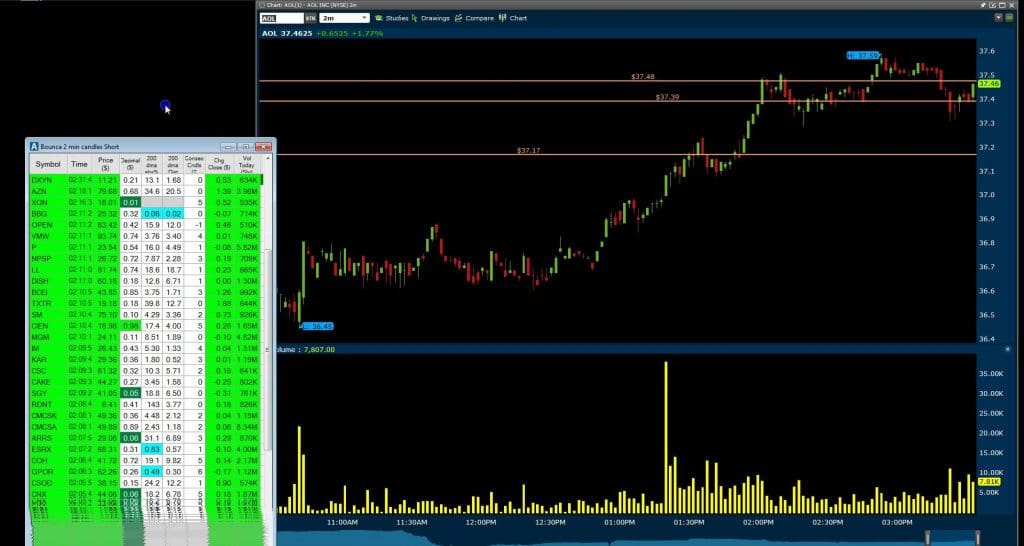Image resolution: width=1024 pixels, height=546 pixels.
Task: Select the SGY symbol row
Action: (x=146, y=393)
